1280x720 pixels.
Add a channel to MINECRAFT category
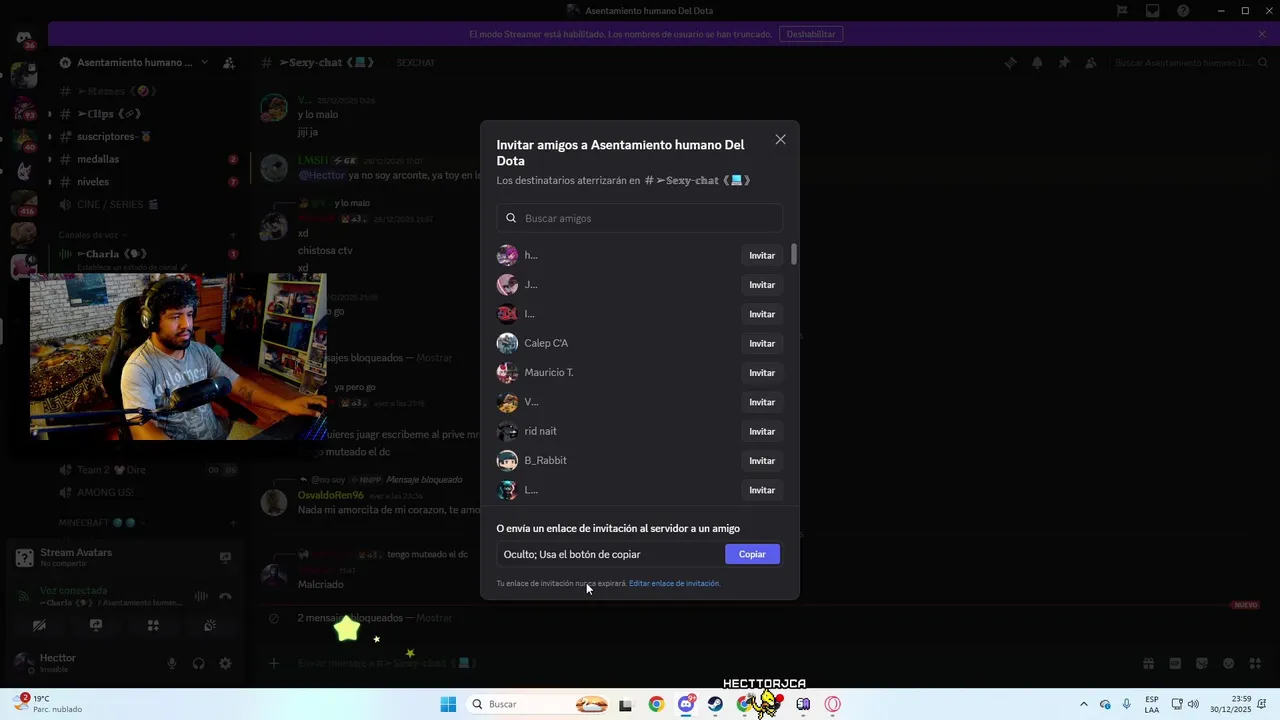click(233, 522)
